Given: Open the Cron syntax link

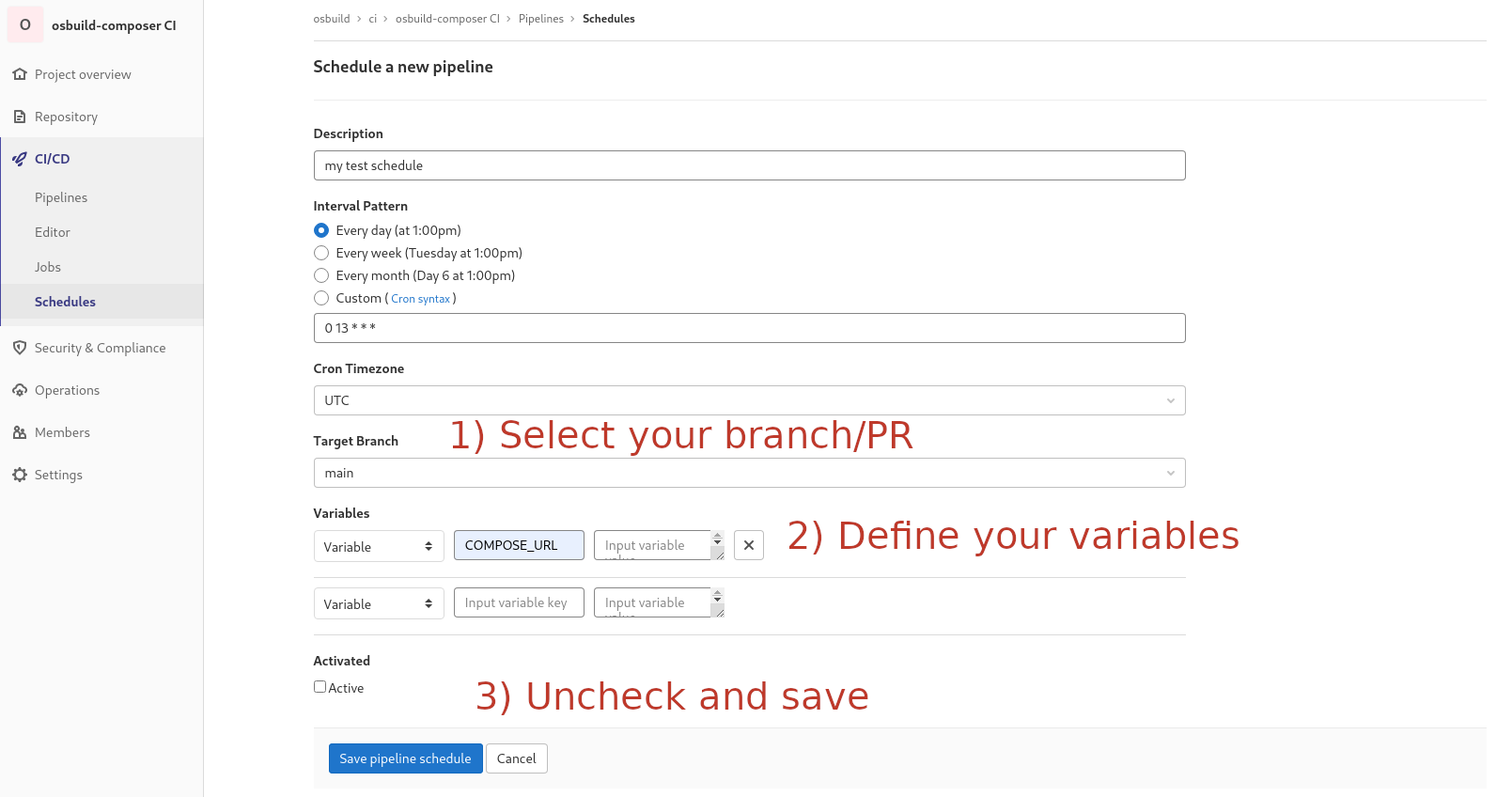Looking at the screenshot, I should pos(420,299).
